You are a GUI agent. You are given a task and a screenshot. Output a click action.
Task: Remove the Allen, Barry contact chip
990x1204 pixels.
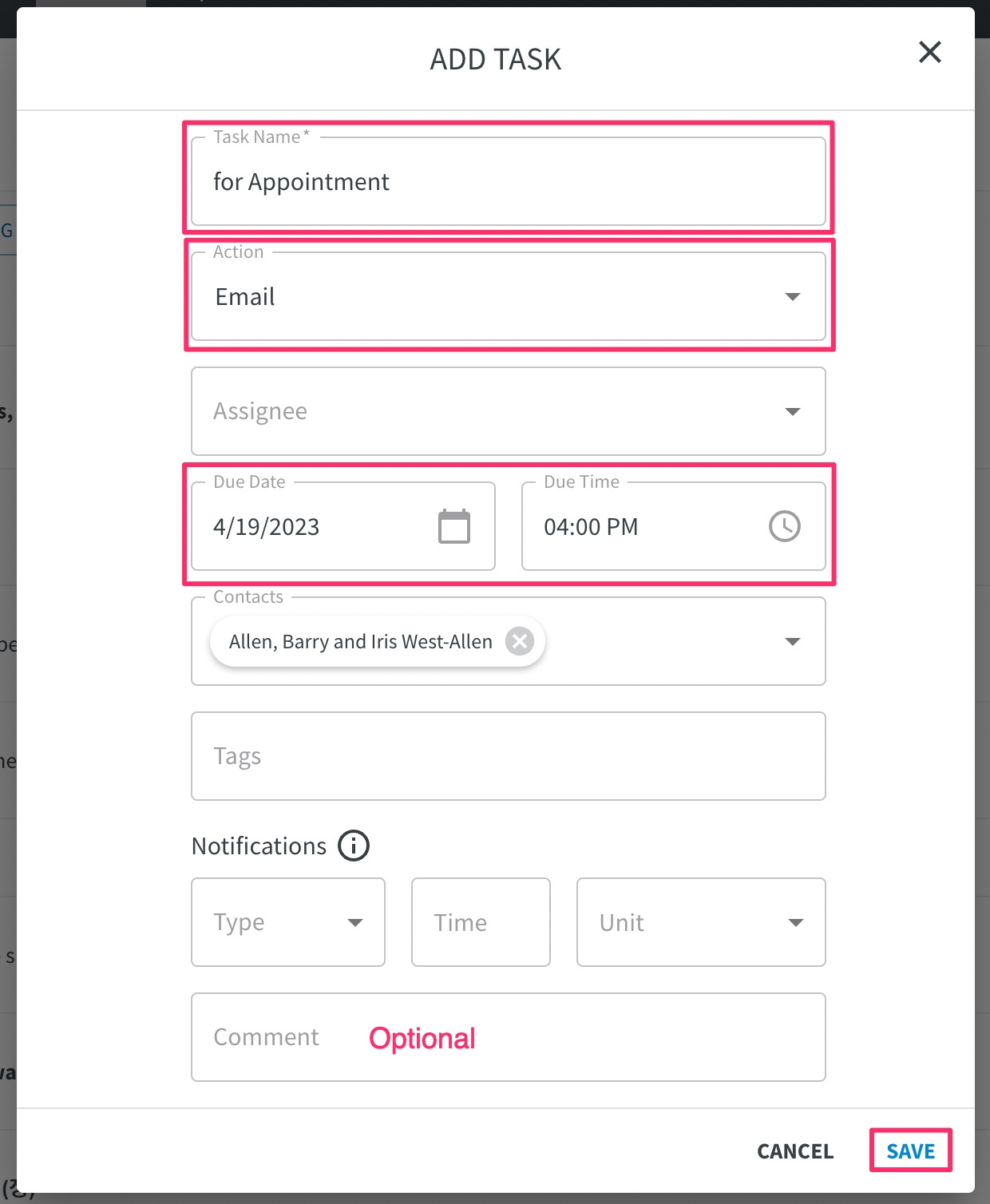point(520,641)
